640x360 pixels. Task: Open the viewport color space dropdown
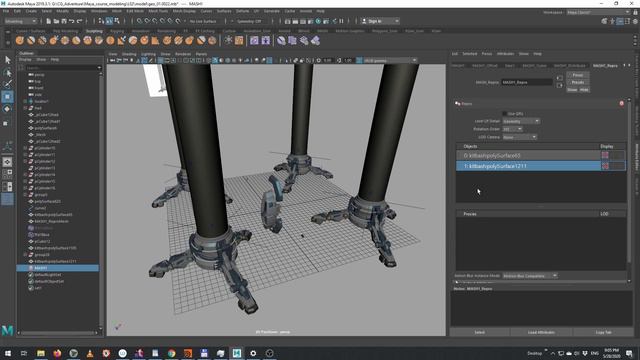(x=390, y=60)
